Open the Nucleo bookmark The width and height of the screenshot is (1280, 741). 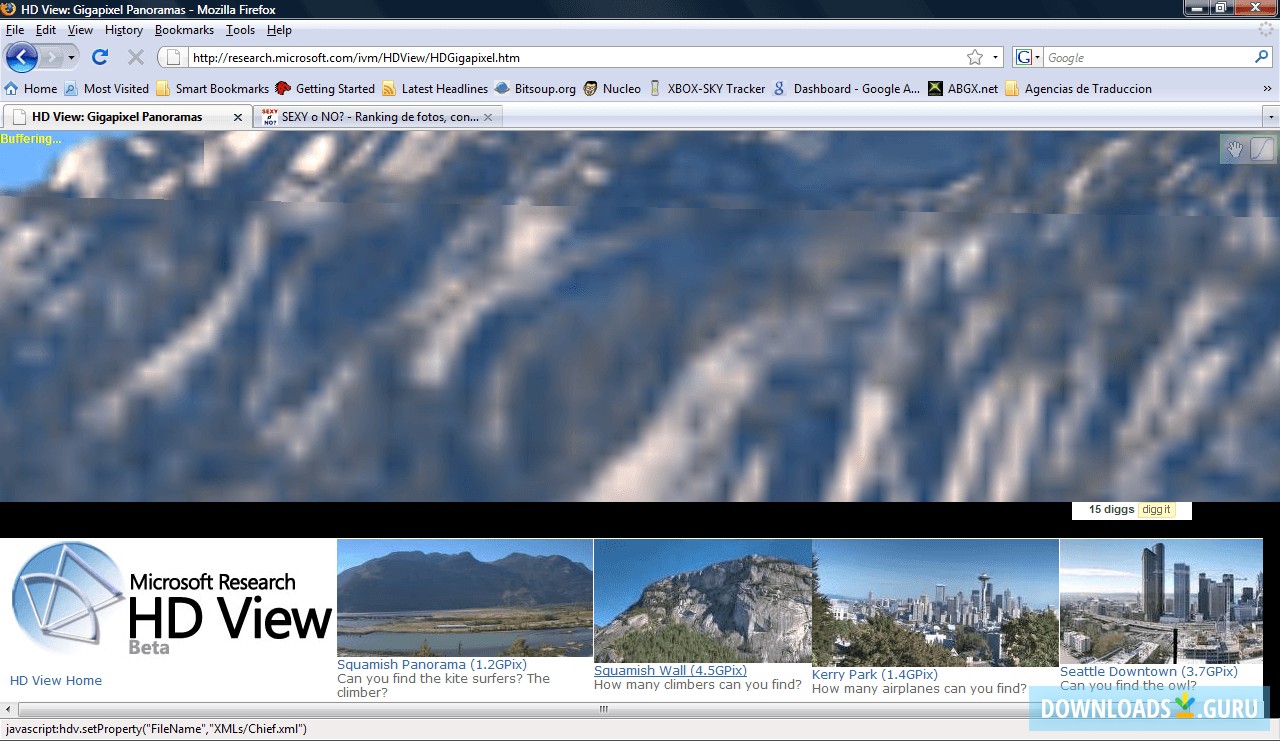click(613, 88)
